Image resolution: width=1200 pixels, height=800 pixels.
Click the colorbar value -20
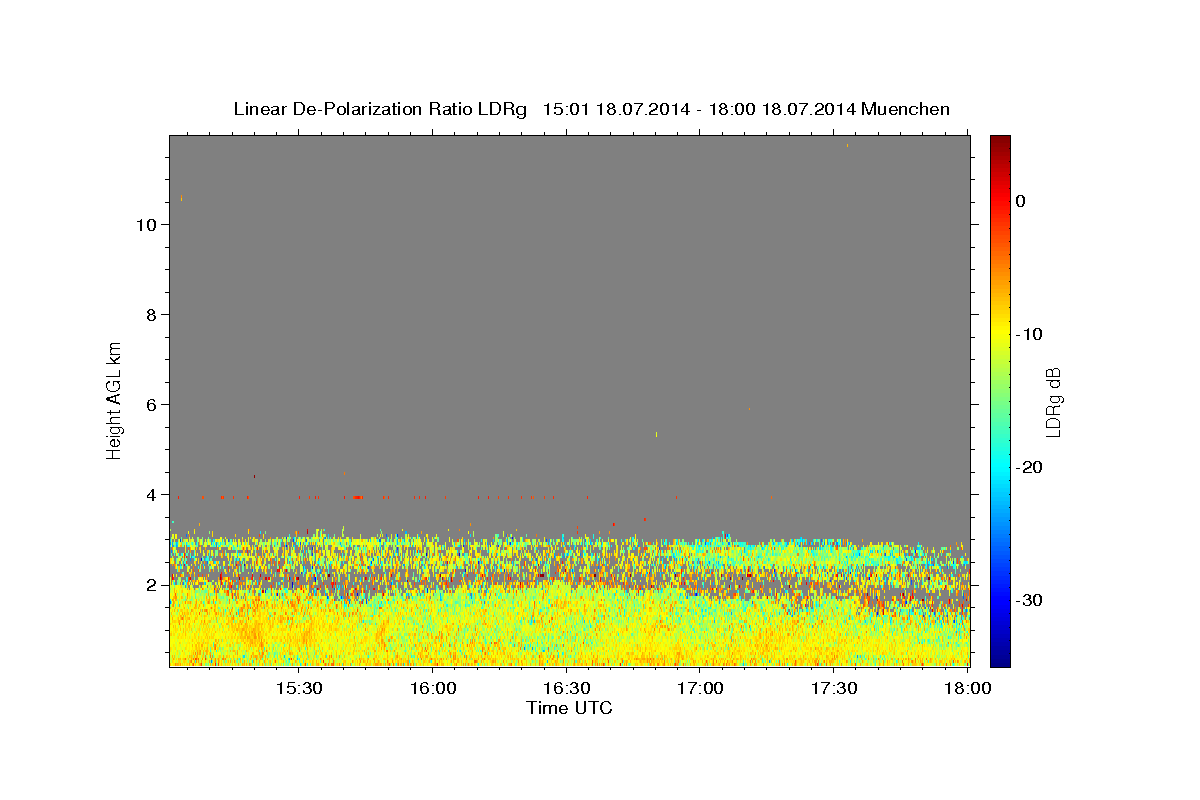1030,467
